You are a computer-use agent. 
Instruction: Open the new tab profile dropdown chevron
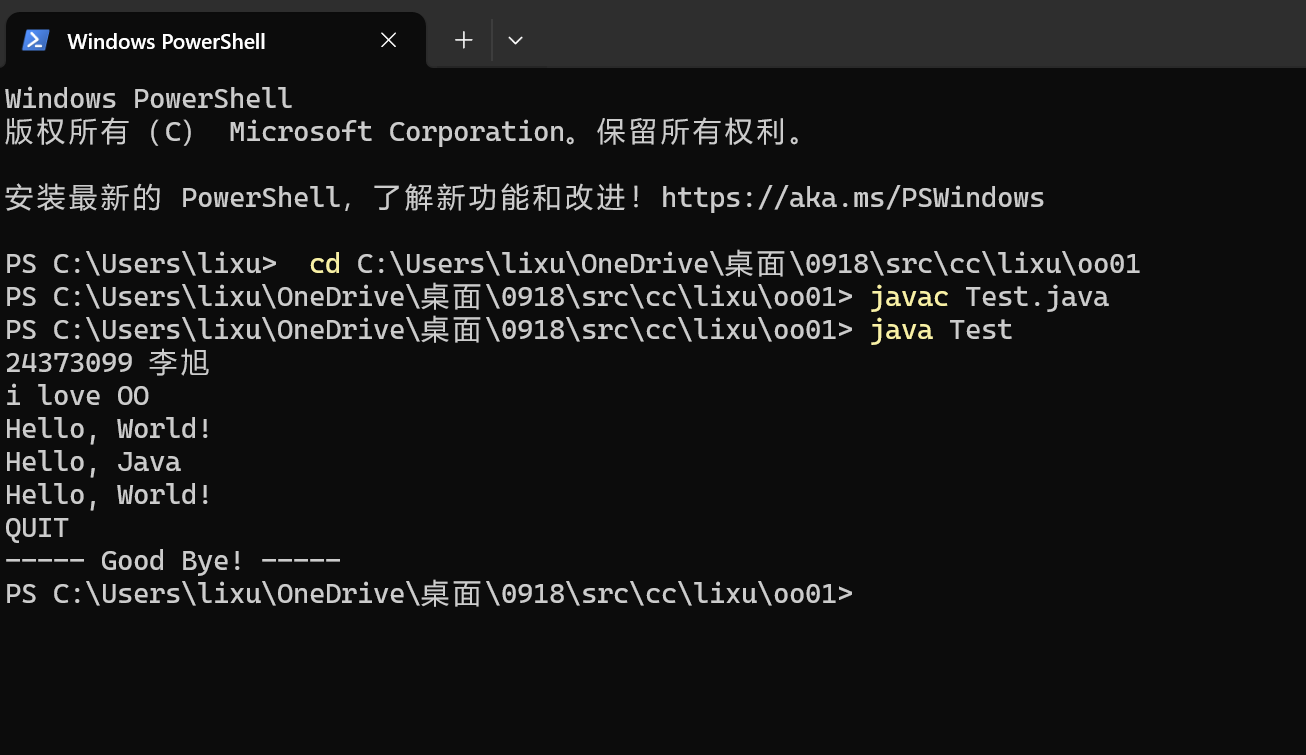click(515, 40)
